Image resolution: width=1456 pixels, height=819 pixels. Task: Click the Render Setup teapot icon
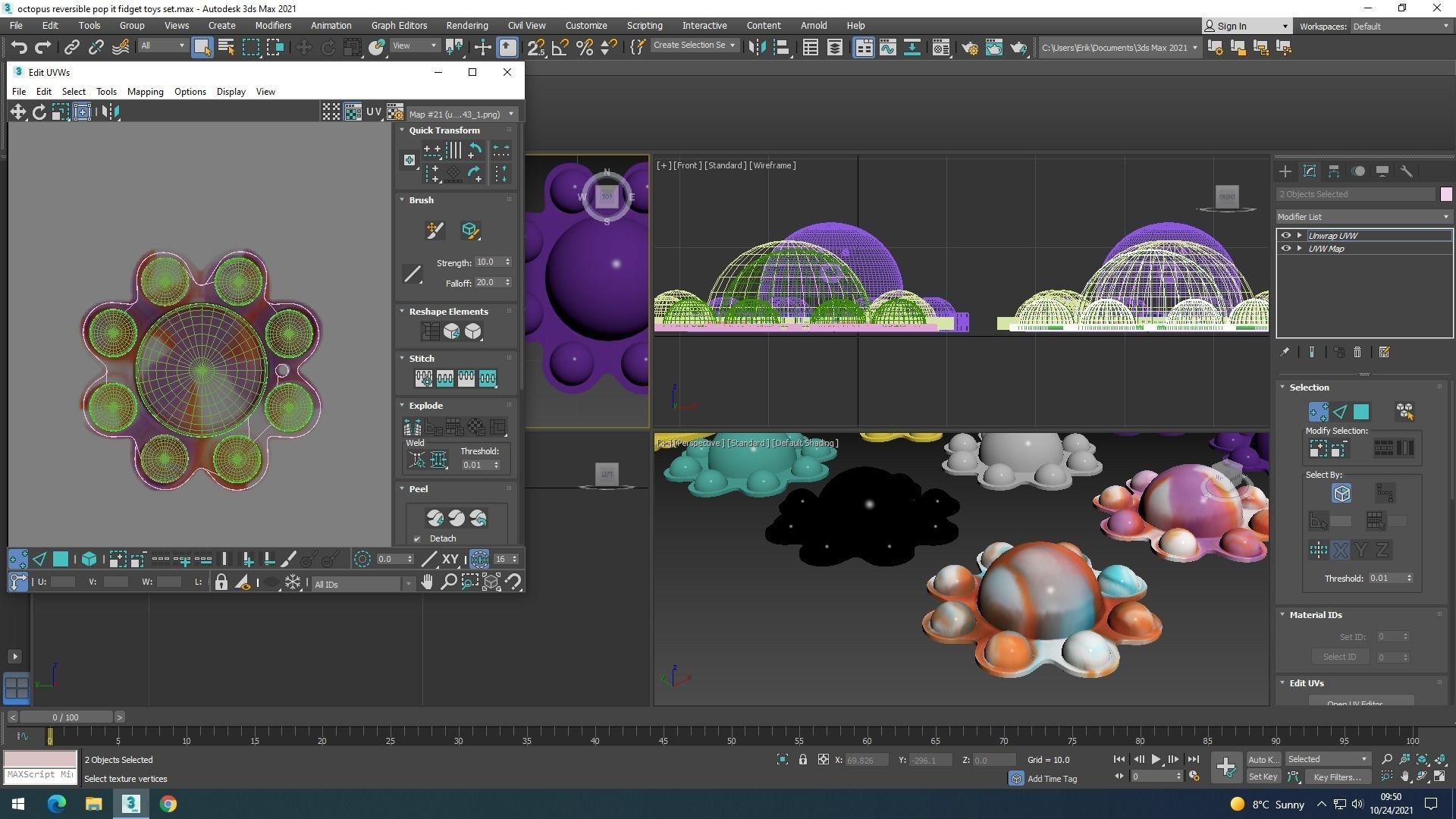tap(969, 47)
